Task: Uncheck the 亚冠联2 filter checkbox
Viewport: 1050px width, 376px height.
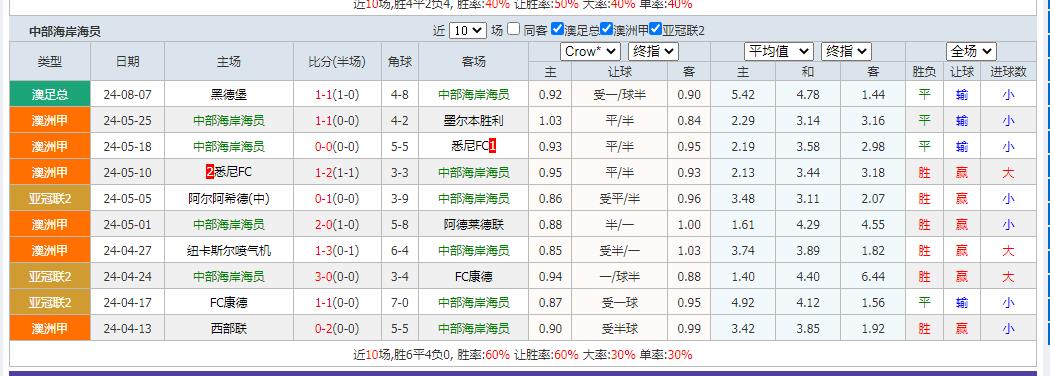Action: (656, 29)
